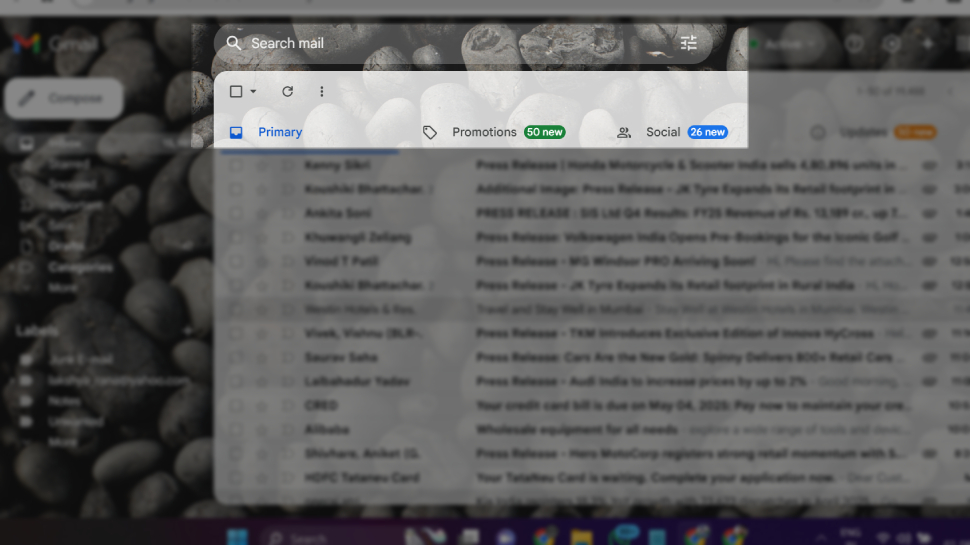970x545 pixels.
Task: Open the CRED credit card bill email
Action: click(591, 406)
